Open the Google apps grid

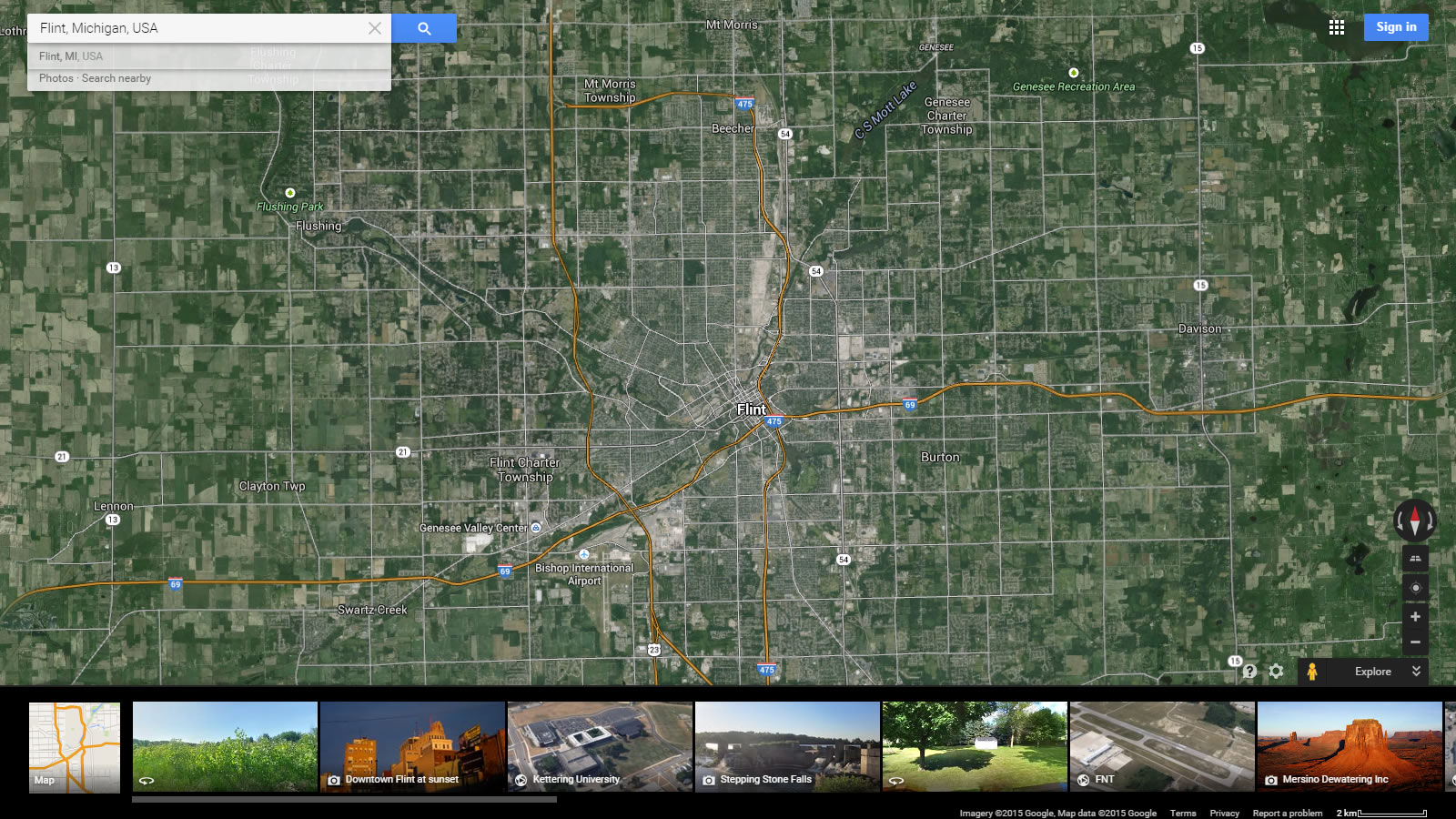tap(1336, 27)
